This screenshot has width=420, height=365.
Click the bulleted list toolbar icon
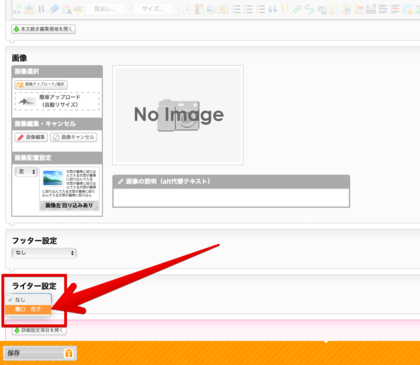tap(236, 9)
